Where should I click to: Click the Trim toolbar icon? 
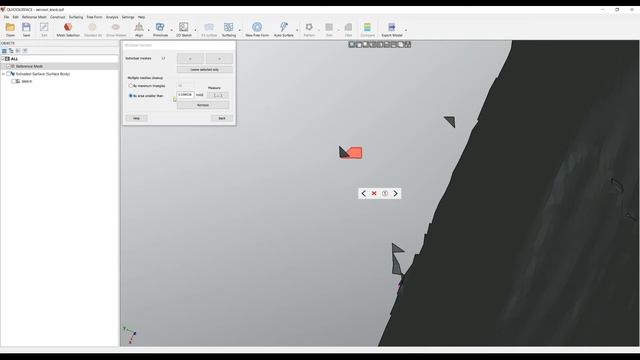tap(329, 27)
